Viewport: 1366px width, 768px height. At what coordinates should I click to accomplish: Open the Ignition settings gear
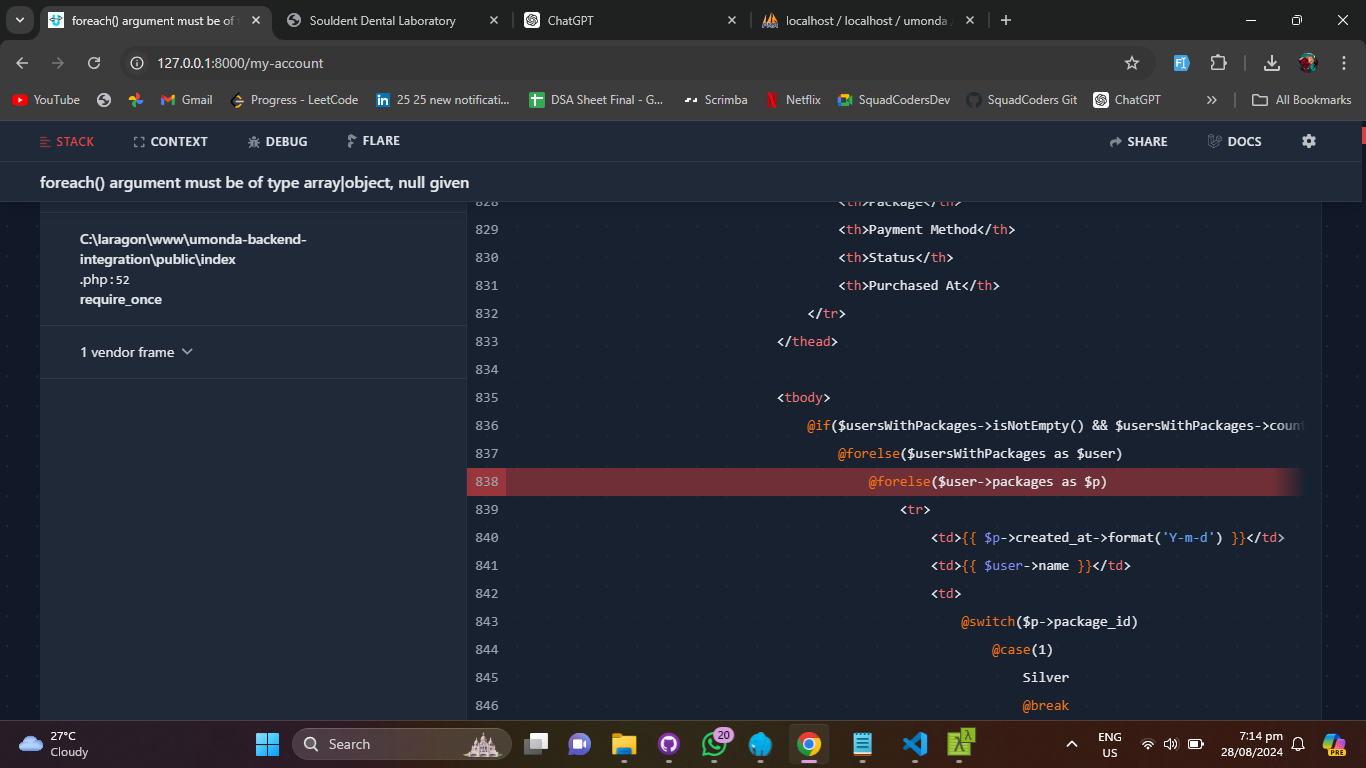point(1309,141)
